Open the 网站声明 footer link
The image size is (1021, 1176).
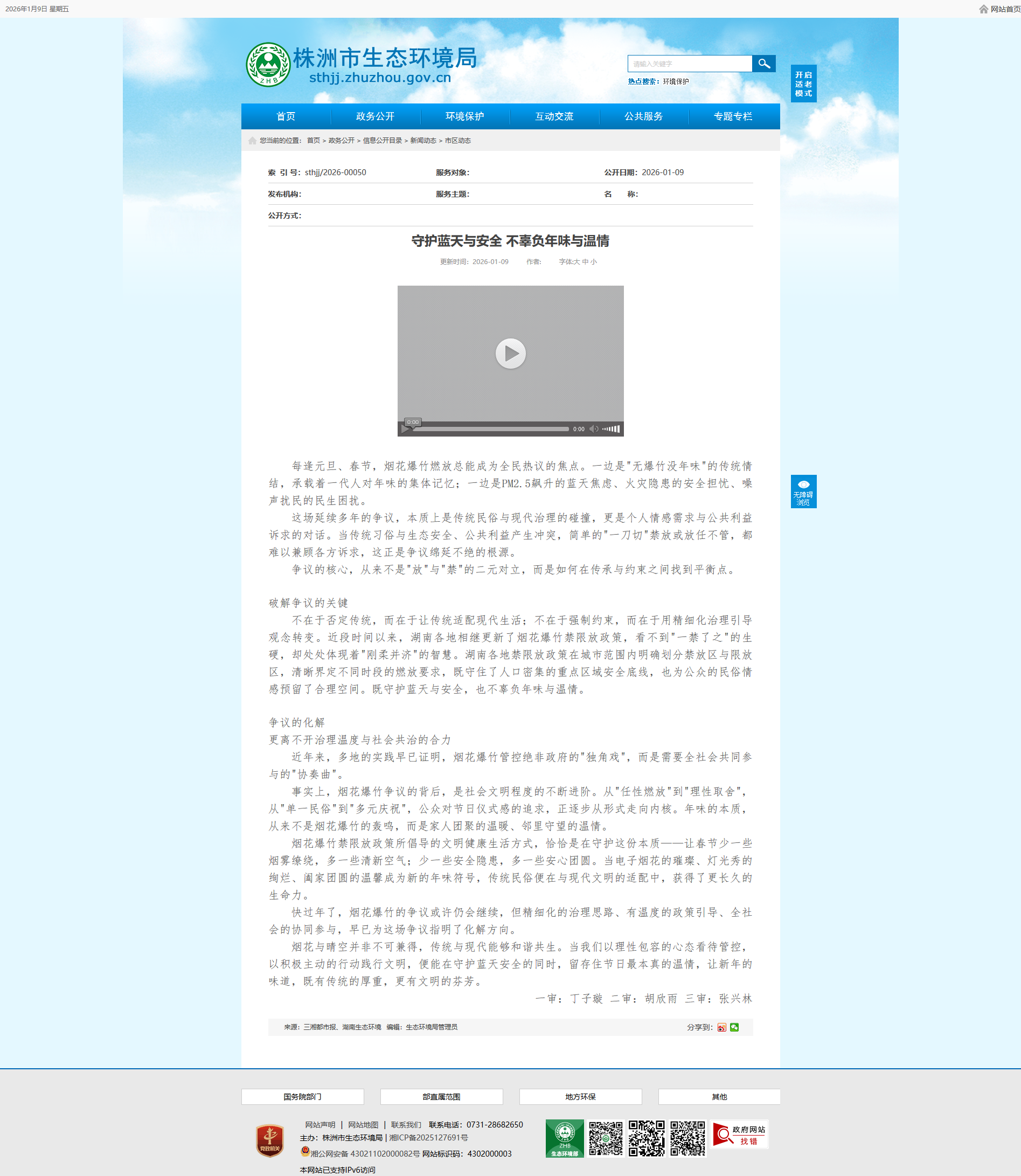click(320, 1125)
